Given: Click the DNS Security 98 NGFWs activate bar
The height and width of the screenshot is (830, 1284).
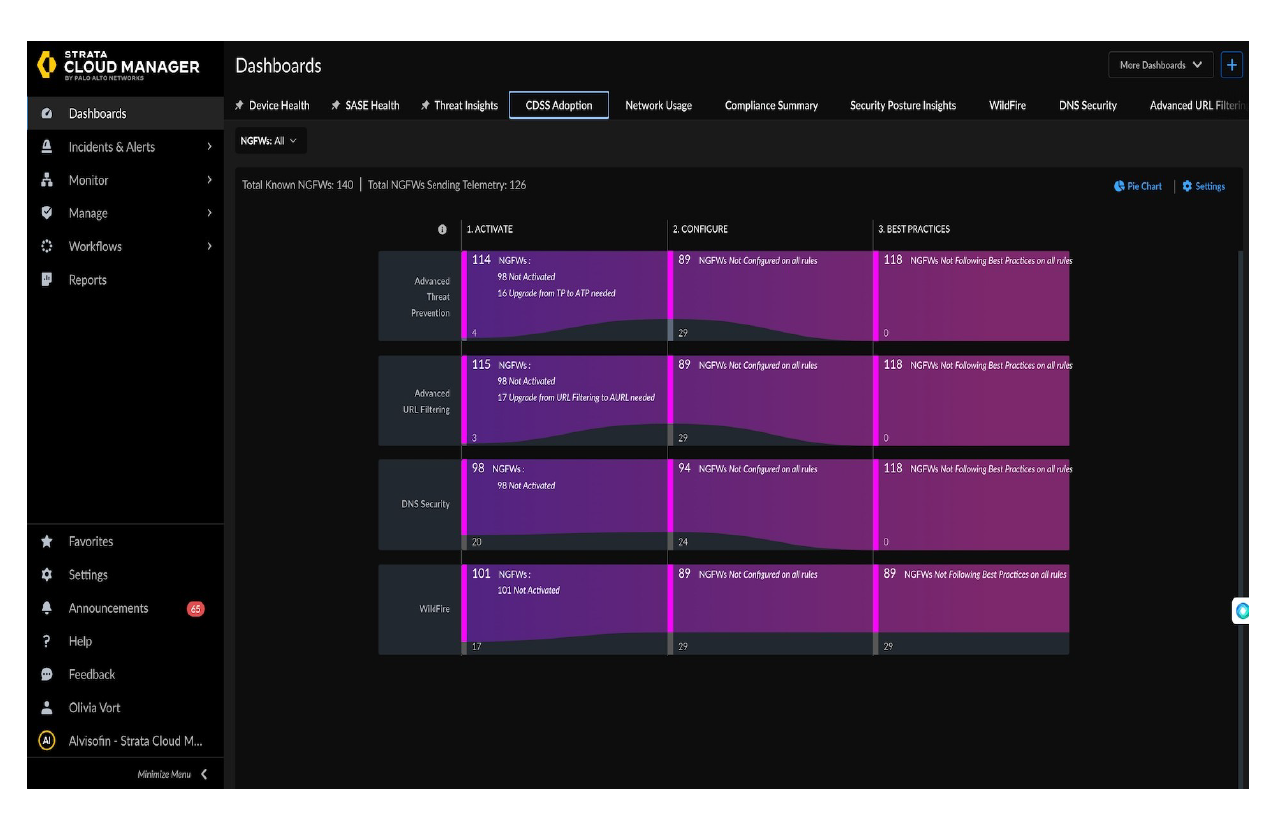Looking at the screenshot, I should (x=564, y=504).
